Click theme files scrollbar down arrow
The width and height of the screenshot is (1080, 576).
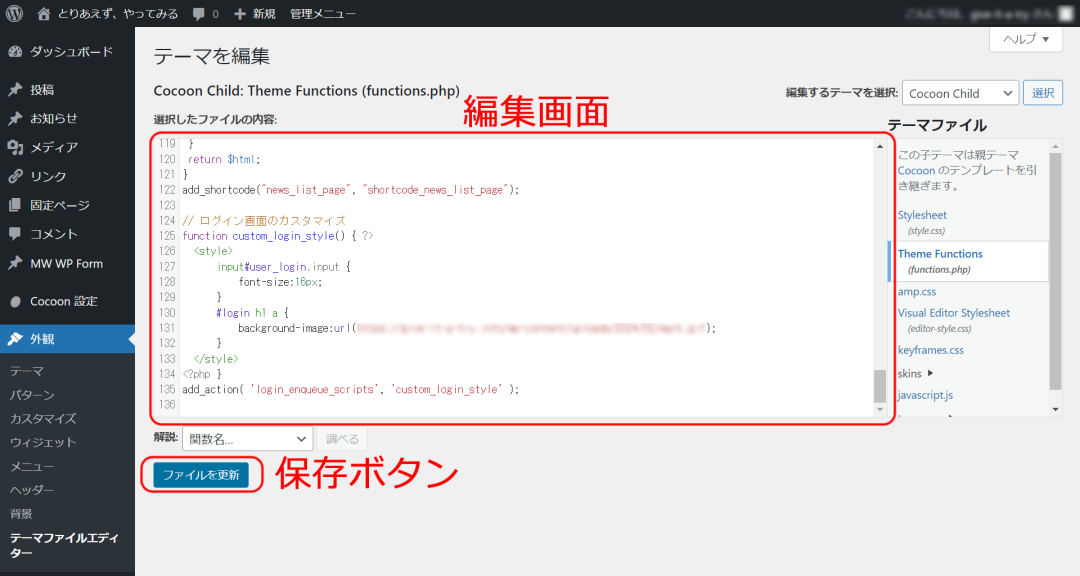(x=1055, y=409)
